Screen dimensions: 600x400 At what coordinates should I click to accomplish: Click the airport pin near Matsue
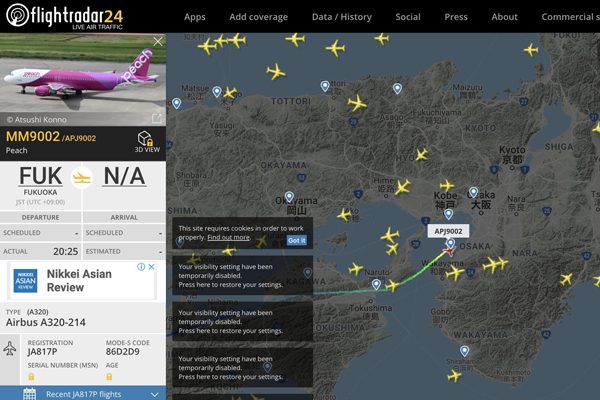pos(217,92)
